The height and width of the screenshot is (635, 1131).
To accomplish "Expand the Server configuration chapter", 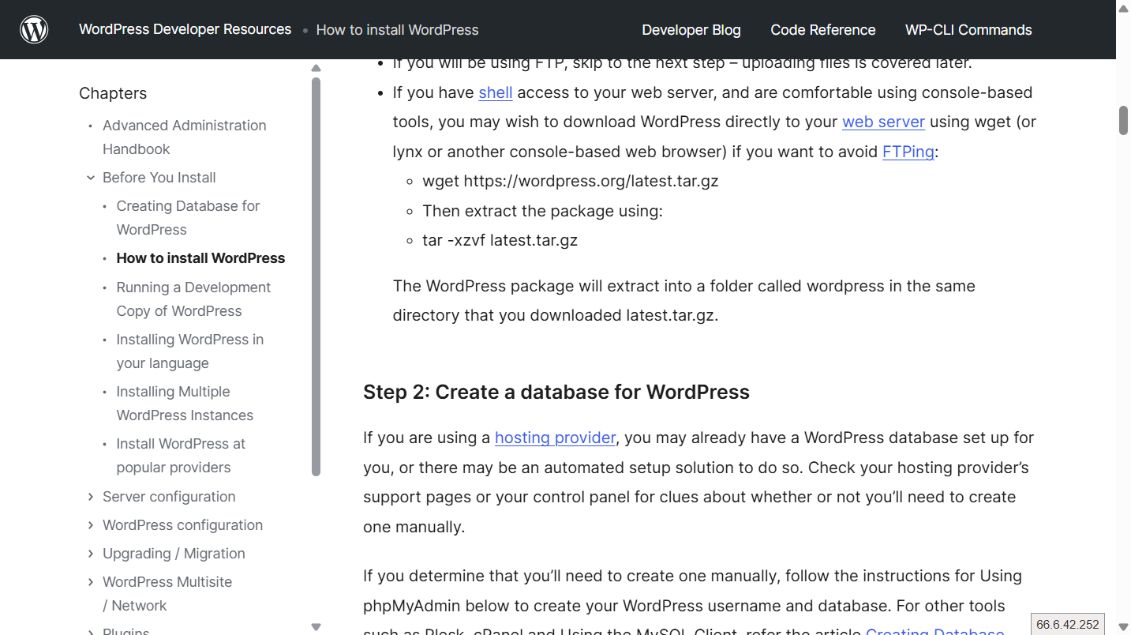I will [x=90, y=496].
